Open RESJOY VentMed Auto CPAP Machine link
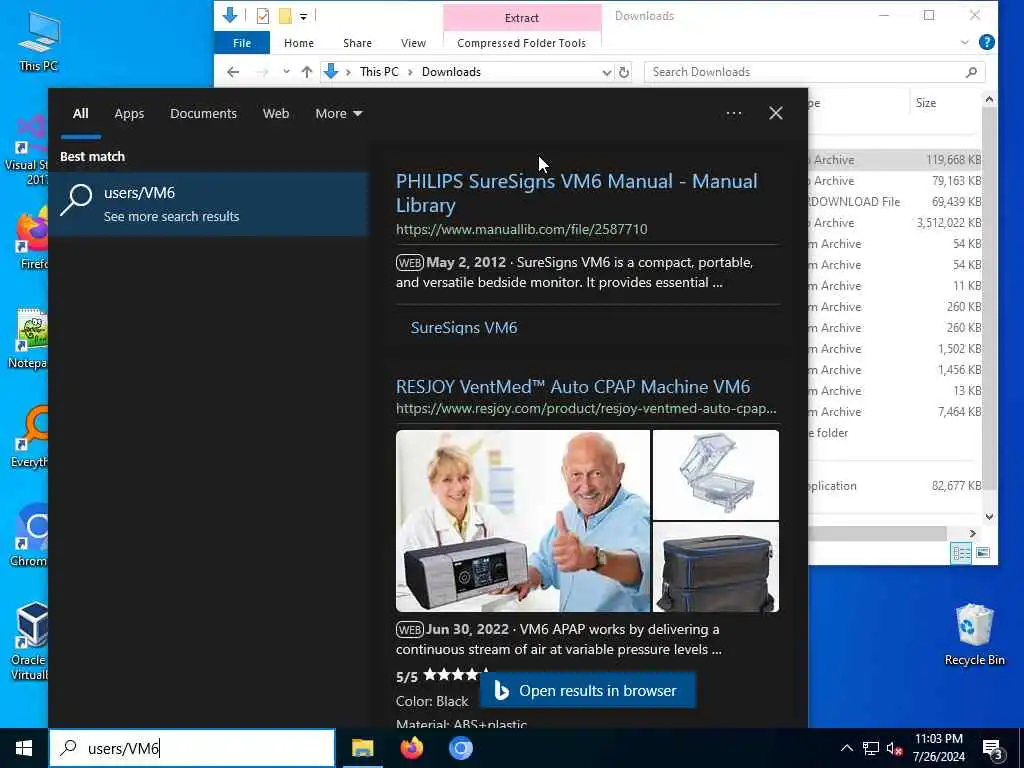The width and height of the screenshot is (1024, 768). 573,387
